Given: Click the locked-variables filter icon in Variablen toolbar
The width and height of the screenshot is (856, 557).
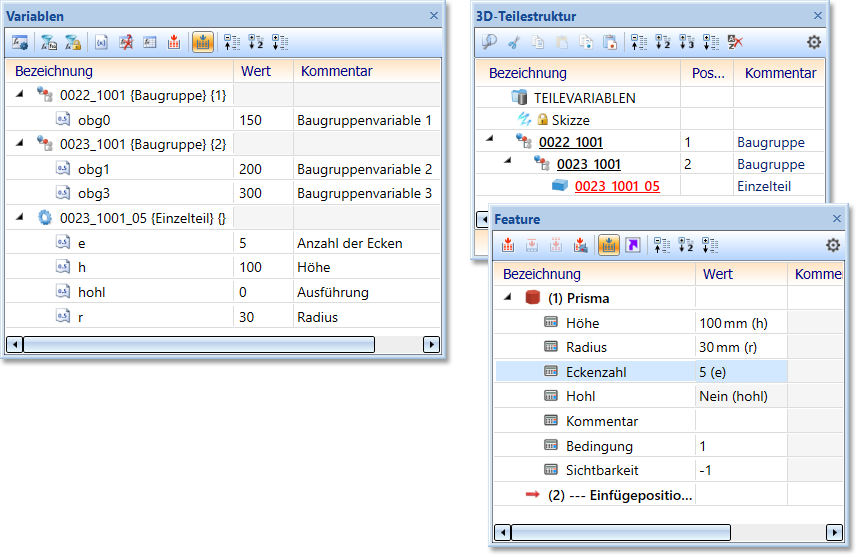Looking at the screenshot, I should click(x=73, y=42).
